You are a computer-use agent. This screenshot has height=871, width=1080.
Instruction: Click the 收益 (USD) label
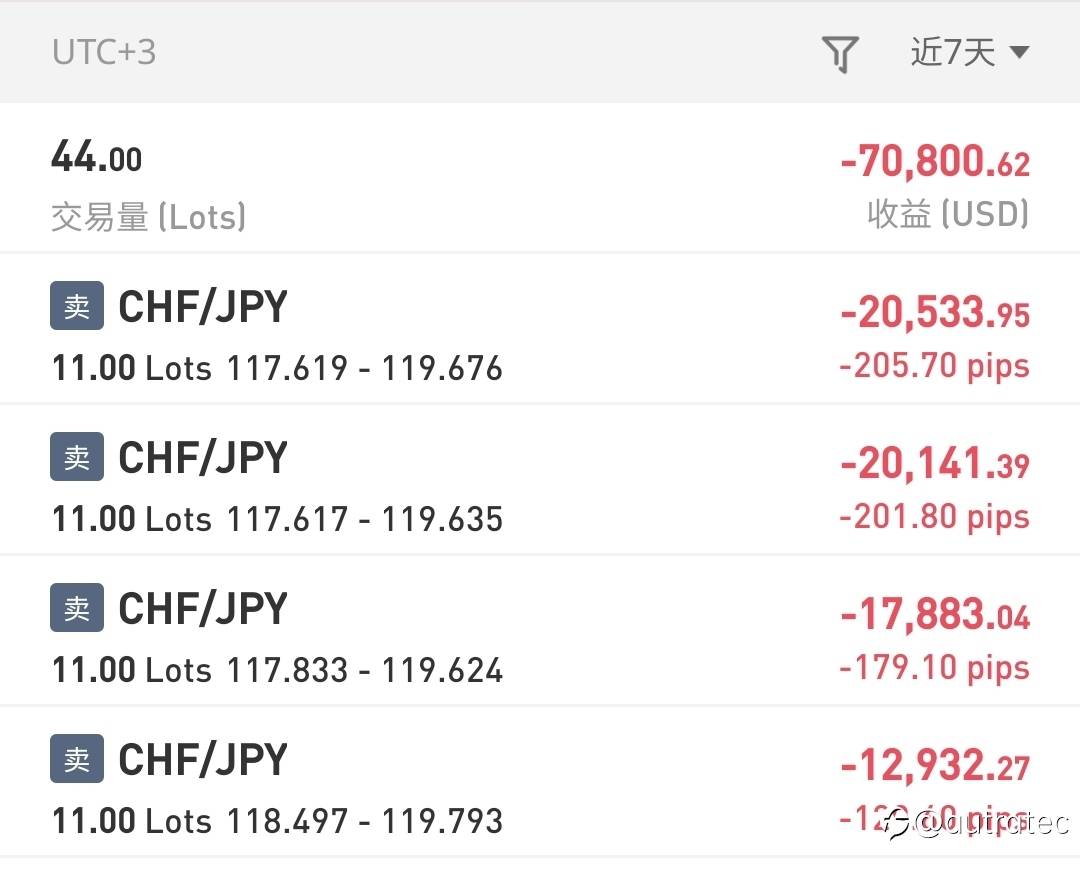point(948,213)
